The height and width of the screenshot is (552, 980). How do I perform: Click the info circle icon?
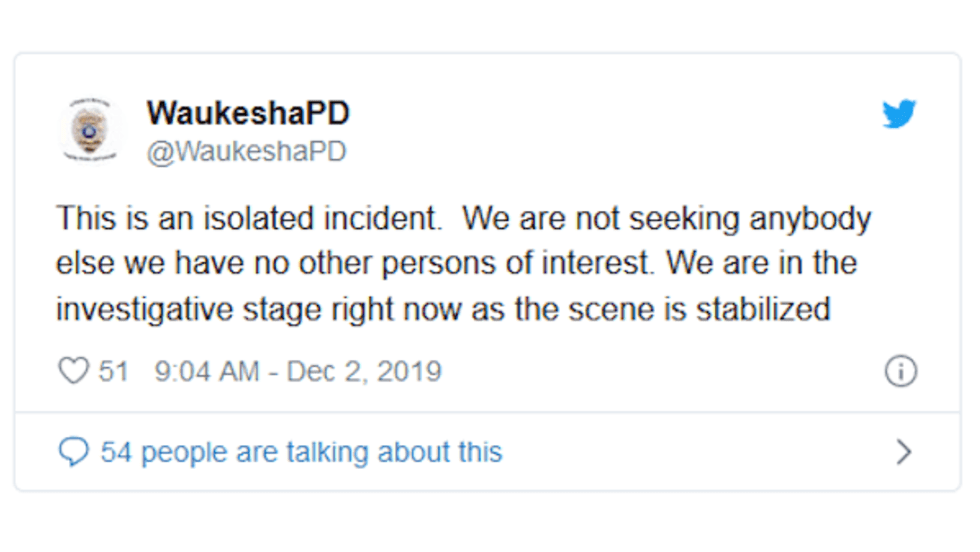click(900, 371)
